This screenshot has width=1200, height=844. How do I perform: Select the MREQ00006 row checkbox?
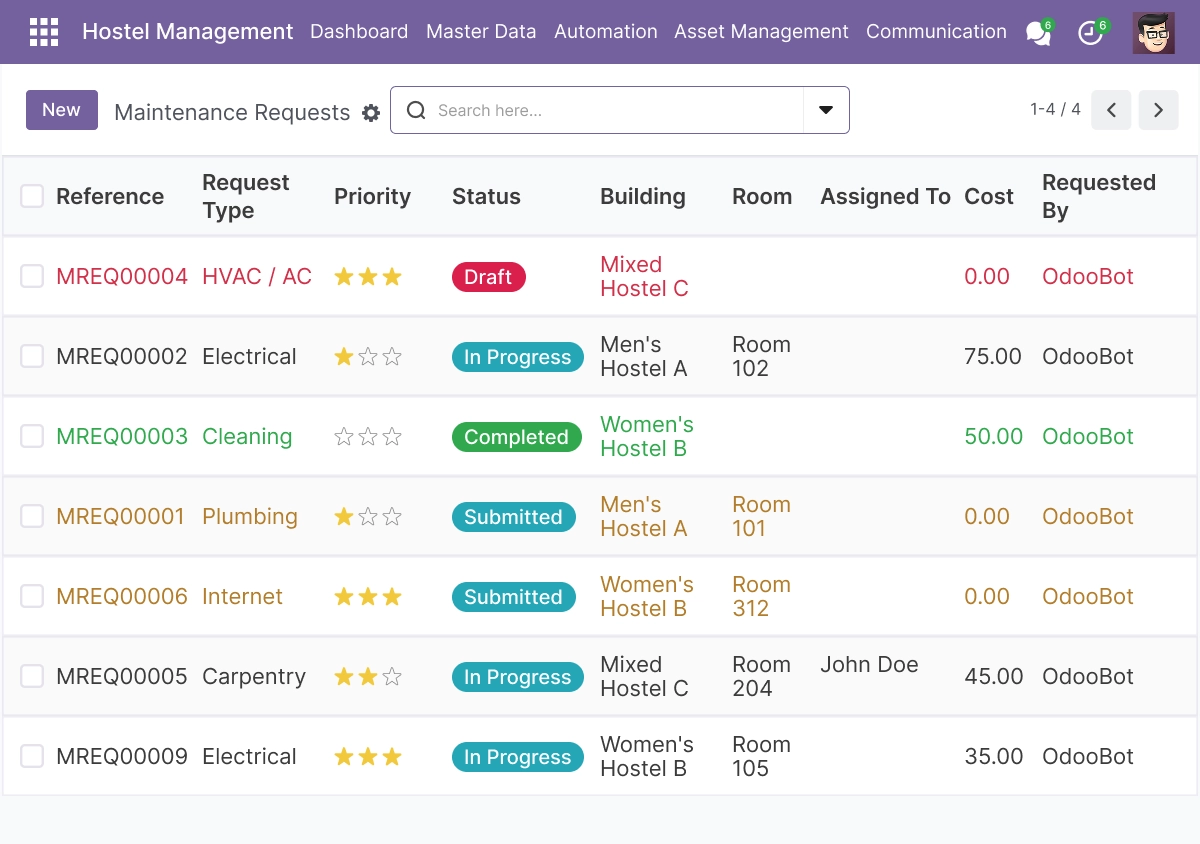(x=32, y=596)
